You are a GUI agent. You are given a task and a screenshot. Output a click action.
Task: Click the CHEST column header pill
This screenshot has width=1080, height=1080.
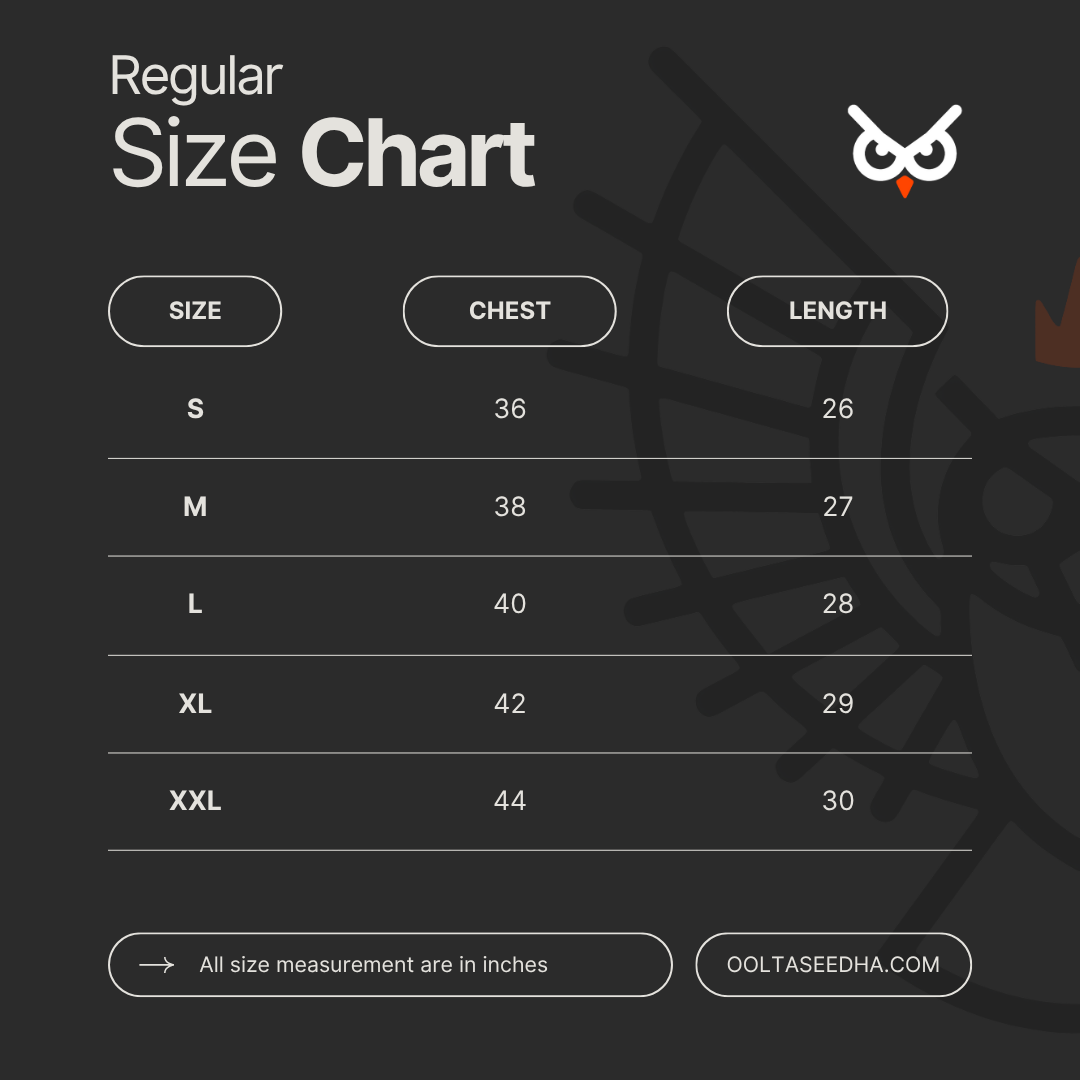tap(509, 311)
